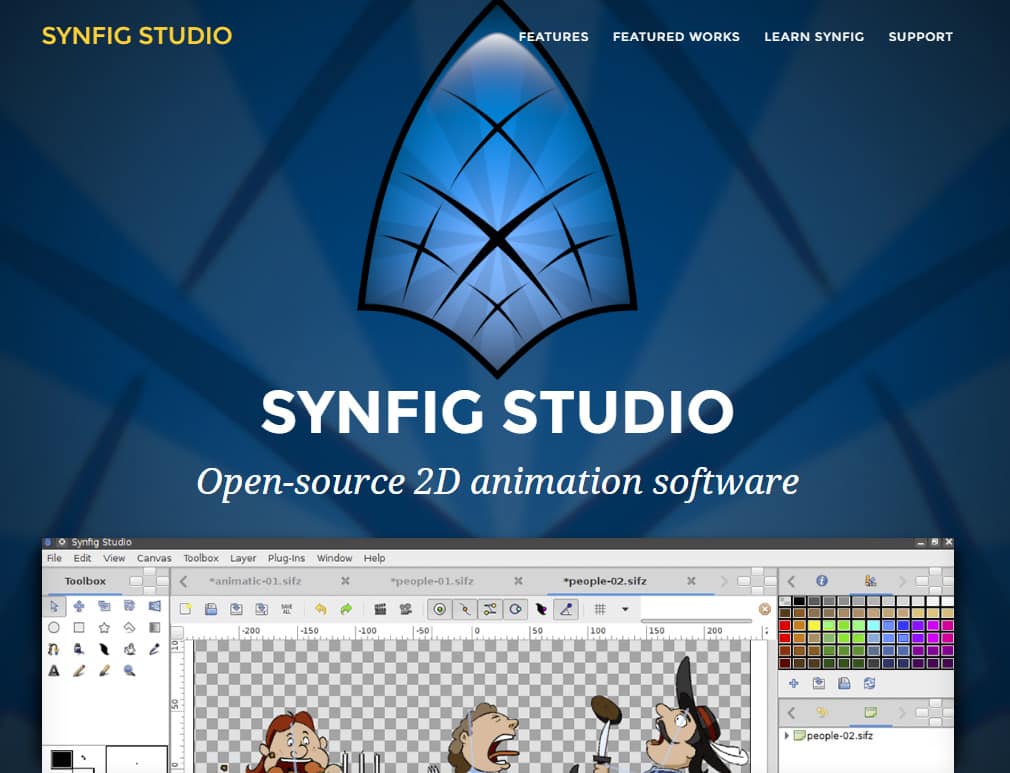
Task: Add a color with the plus icon
Action: tap(794, 683)
